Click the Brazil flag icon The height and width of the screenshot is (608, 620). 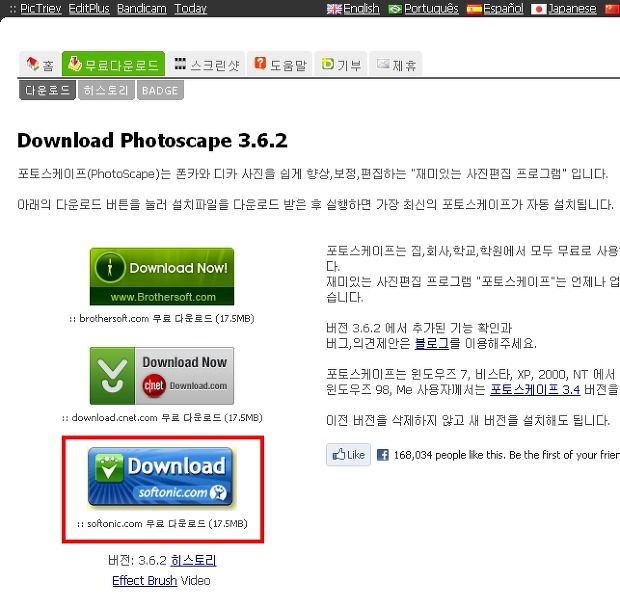tap(395, 9)
